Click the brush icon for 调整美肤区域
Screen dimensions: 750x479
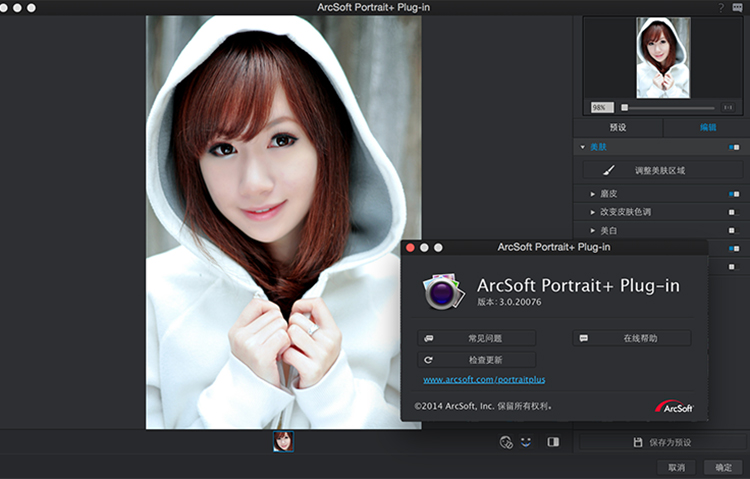tap(609, 171)
